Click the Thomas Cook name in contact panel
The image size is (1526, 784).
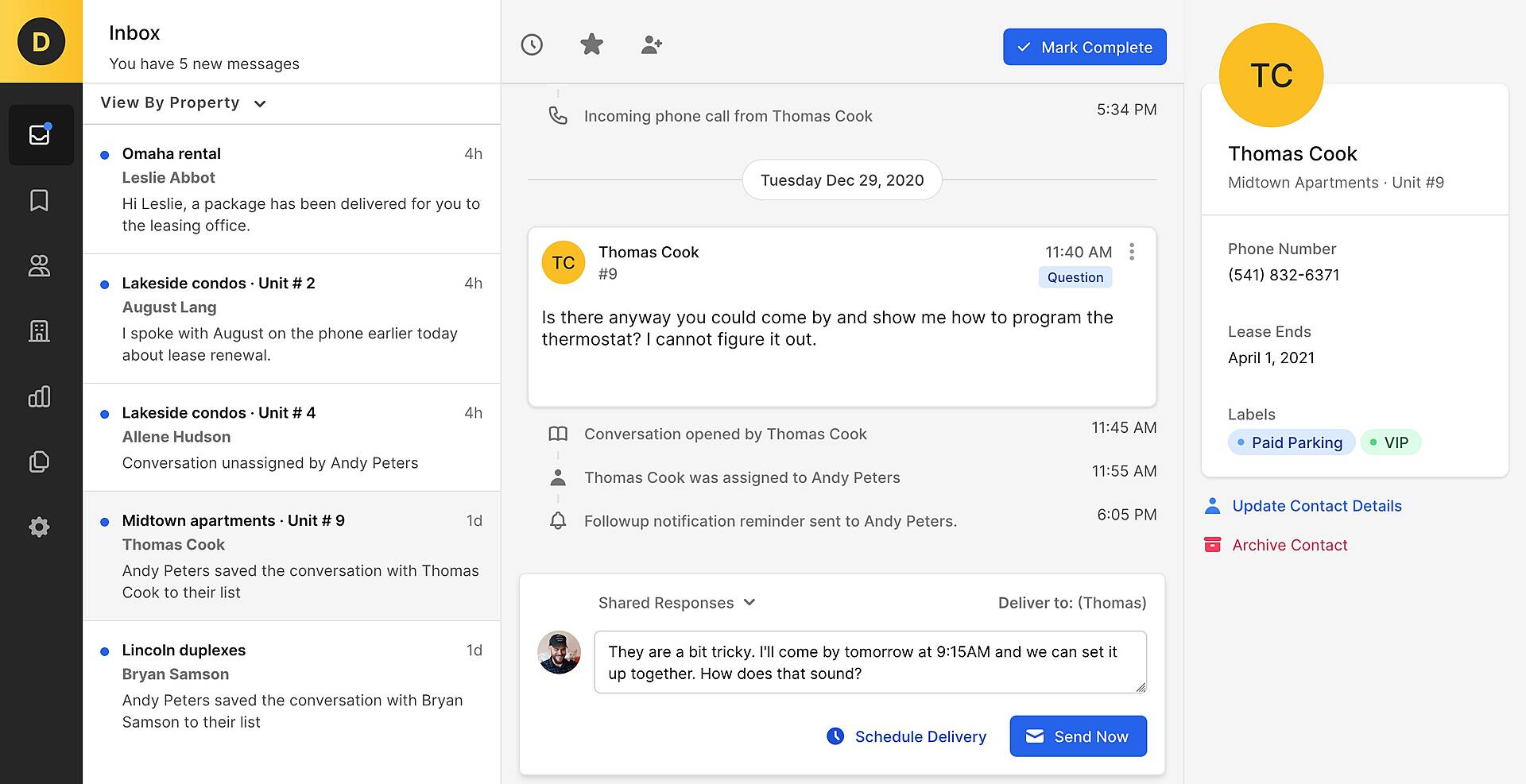coord(1292,153)
